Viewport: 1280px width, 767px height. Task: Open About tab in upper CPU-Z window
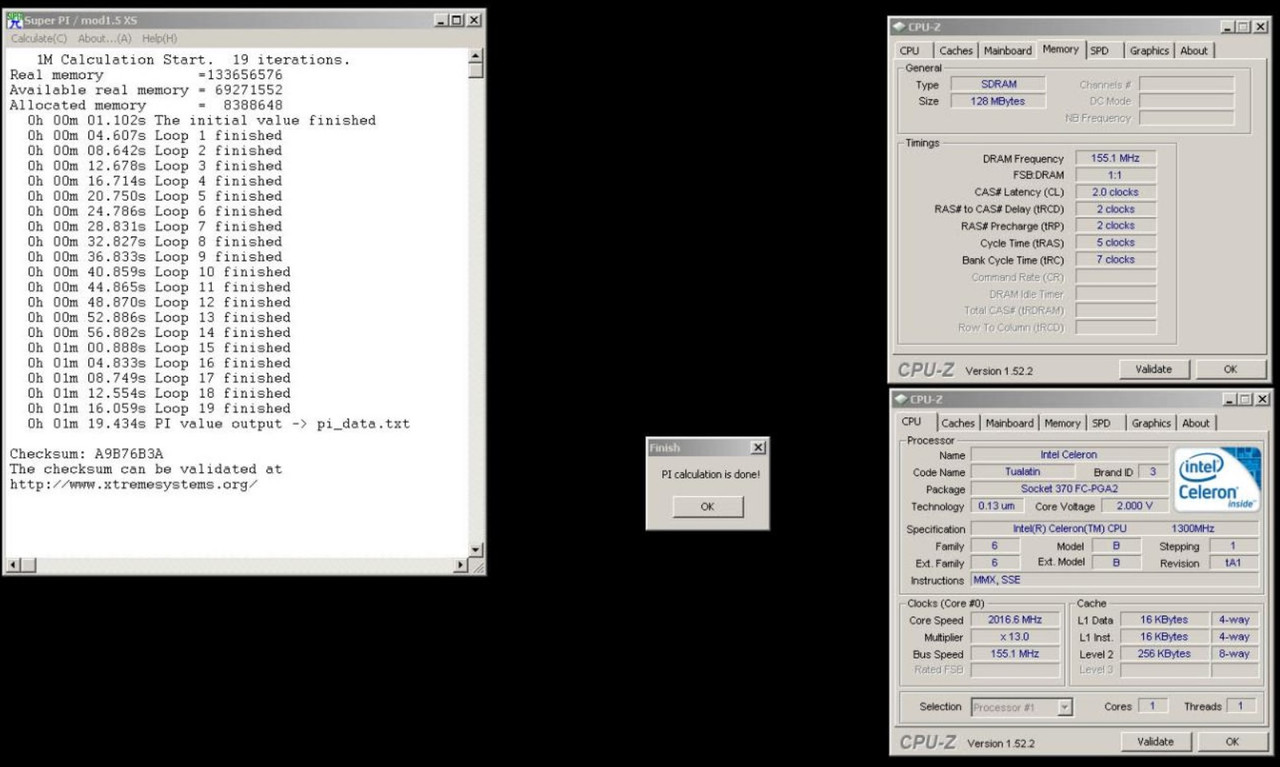1194,51
